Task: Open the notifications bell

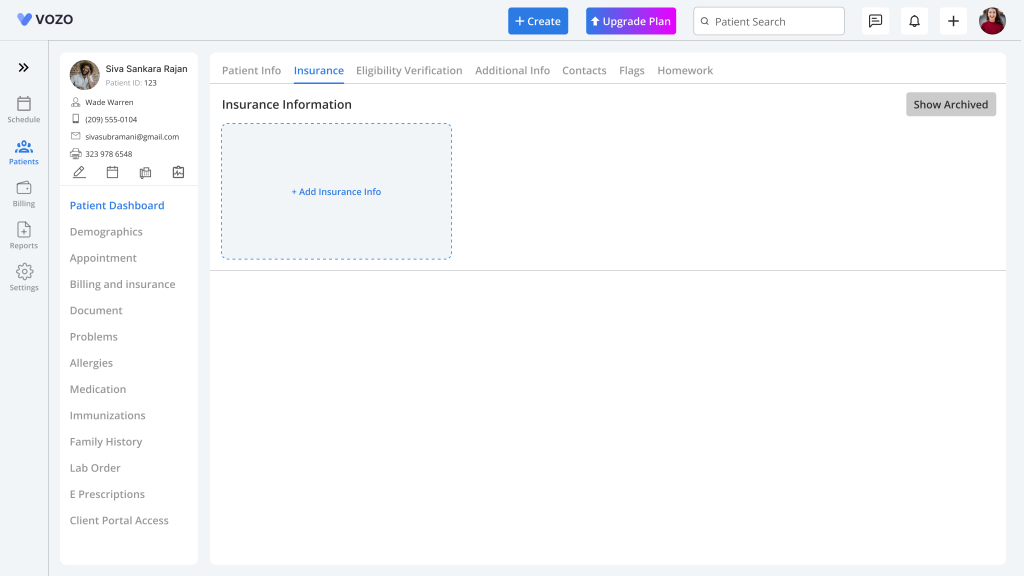Action: point(914,21)
